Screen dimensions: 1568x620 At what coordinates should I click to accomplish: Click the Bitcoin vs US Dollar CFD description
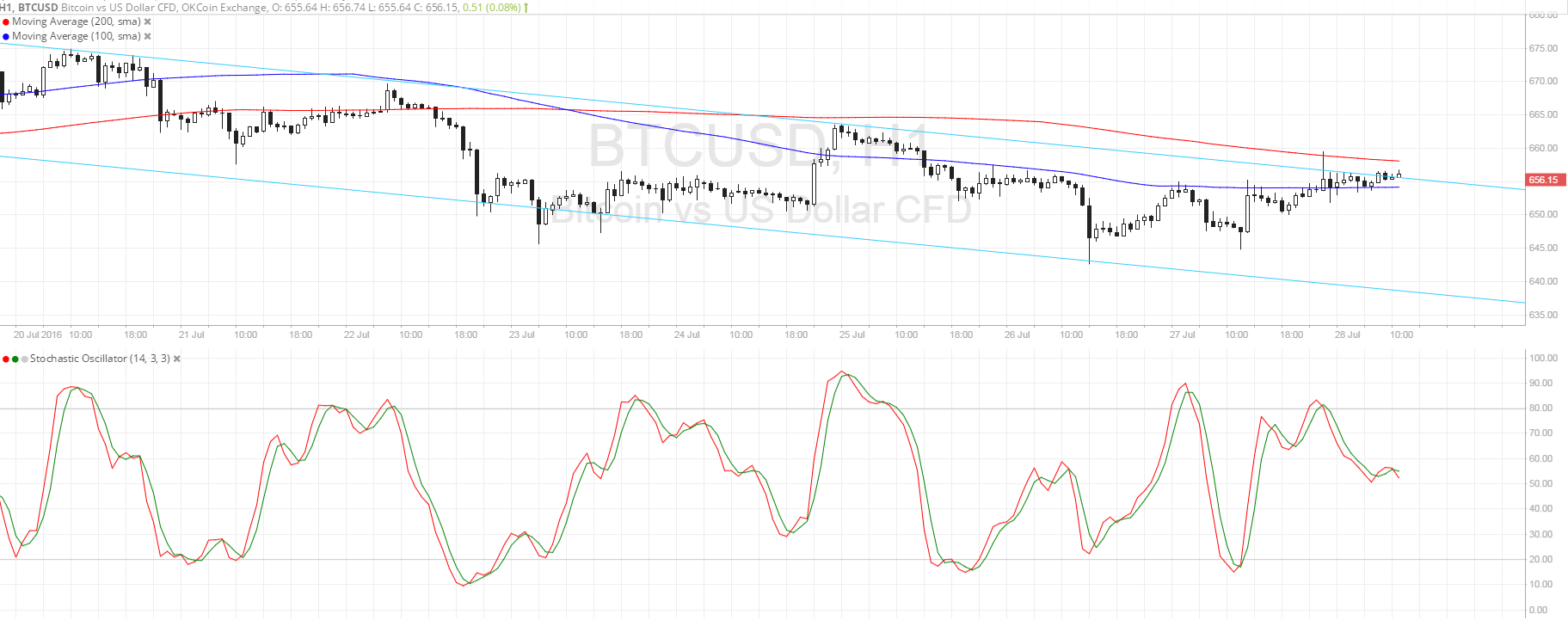pos(120,7)
